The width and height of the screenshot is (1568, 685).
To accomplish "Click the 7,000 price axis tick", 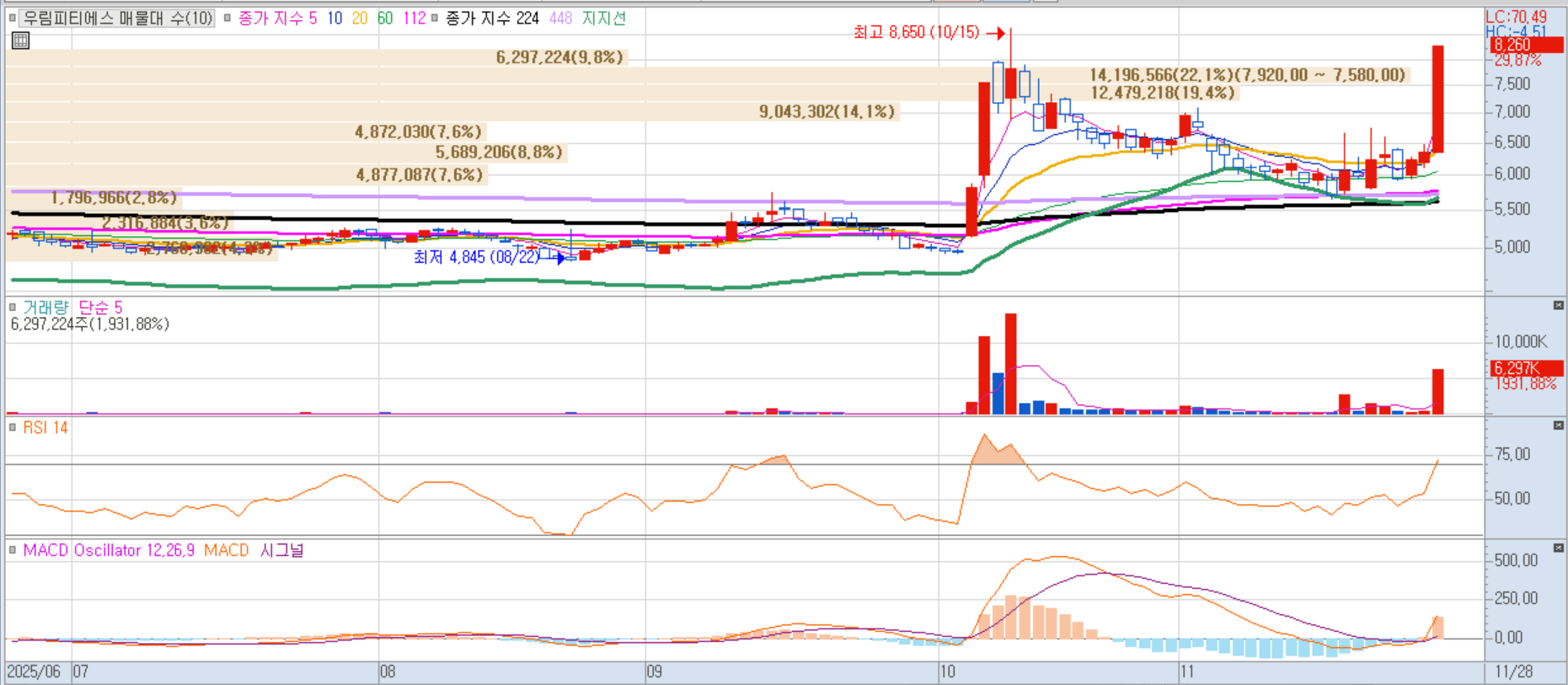I will (1512, 111).
